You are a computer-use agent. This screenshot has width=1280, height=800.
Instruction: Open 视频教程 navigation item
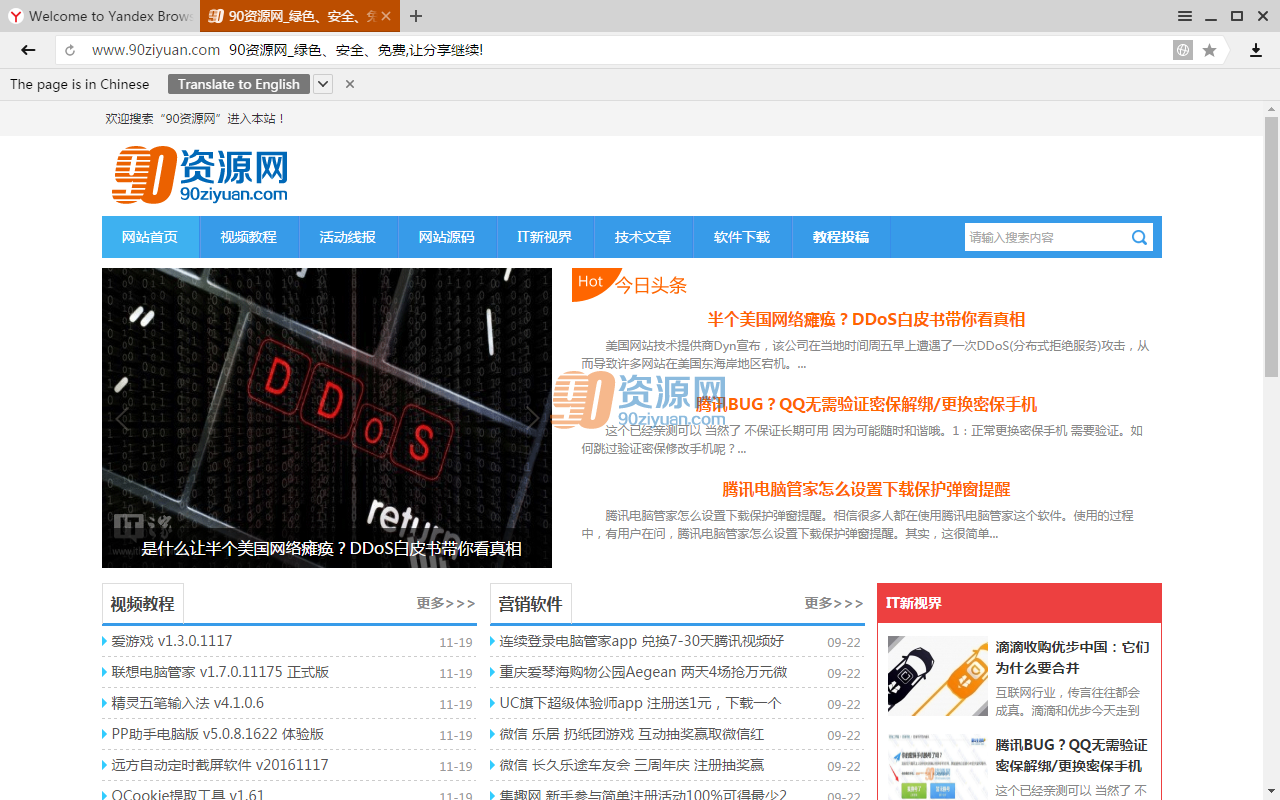248,237
